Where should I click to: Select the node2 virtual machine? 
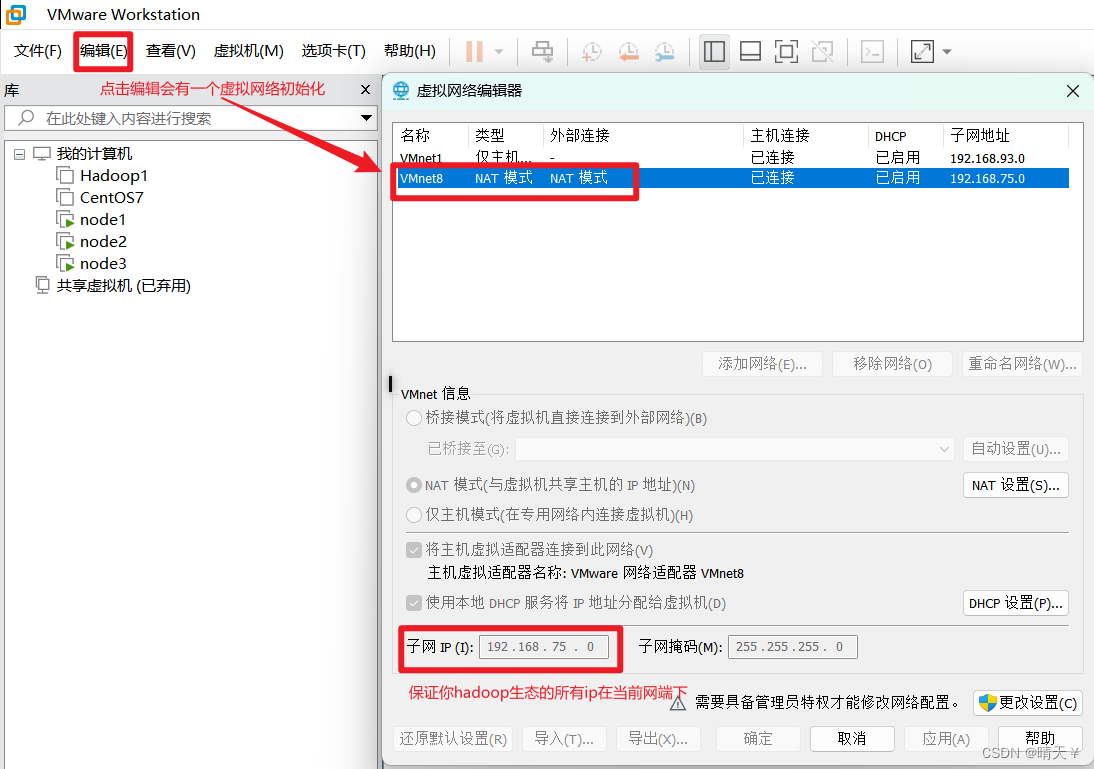[x=103, y=241]
